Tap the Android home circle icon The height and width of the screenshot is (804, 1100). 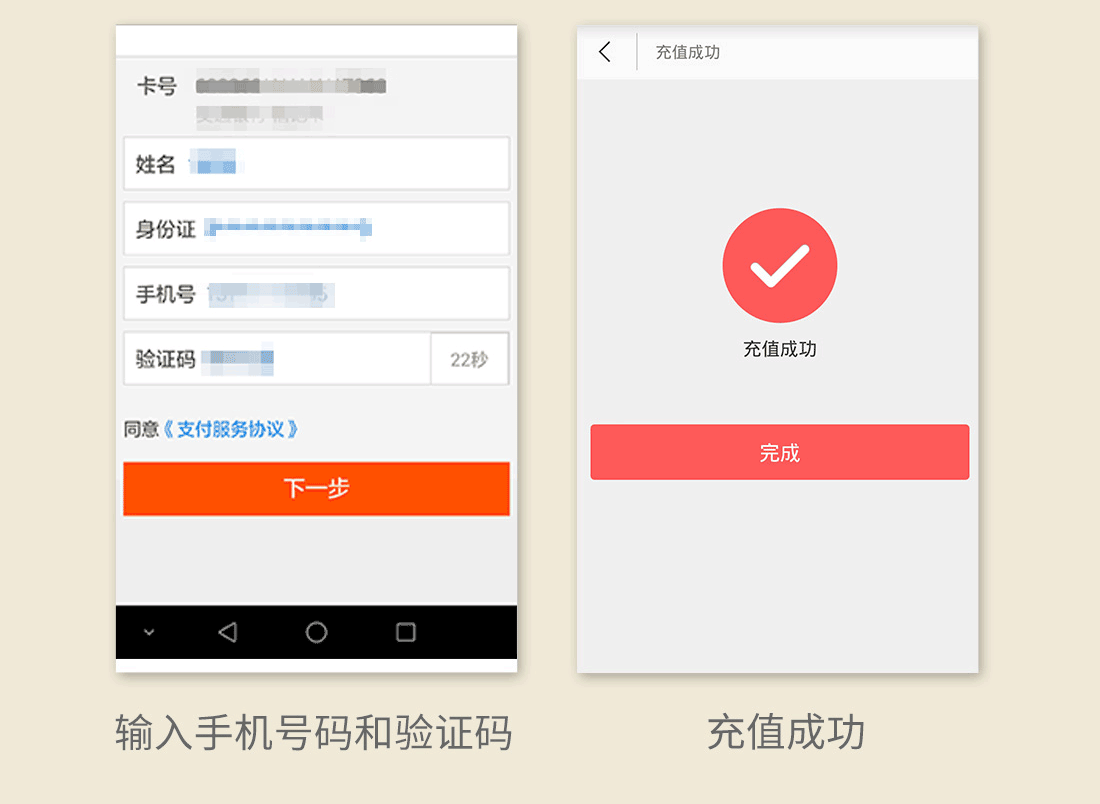(316, 632)
